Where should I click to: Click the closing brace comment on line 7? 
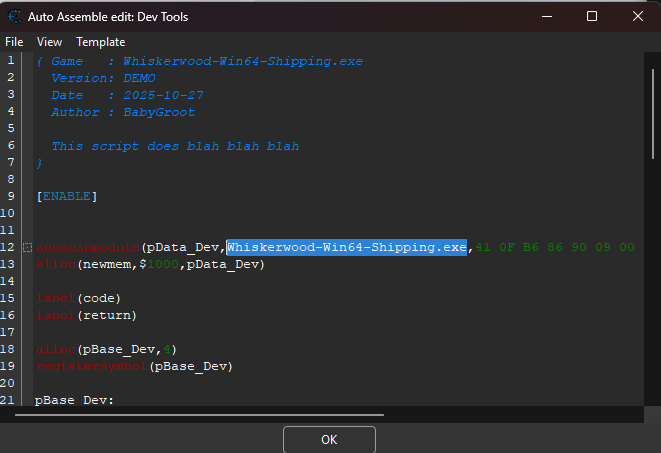[39, 163]
